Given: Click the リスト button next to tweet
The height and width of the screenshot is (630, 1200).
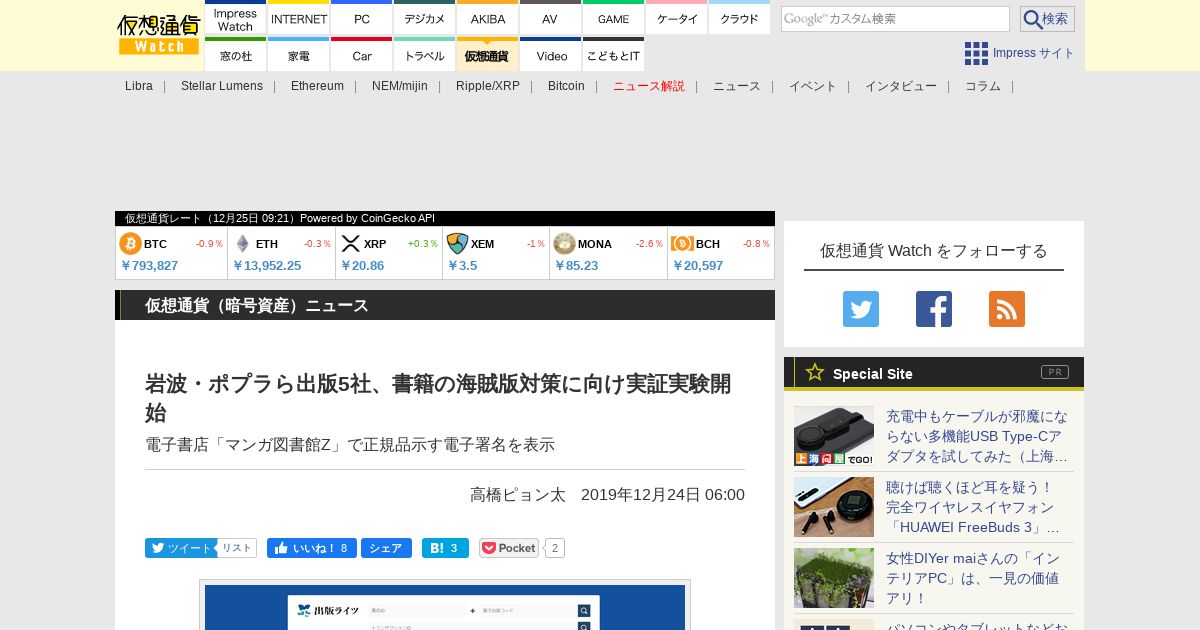Looking at the screenshot, I should coord(236,548).
